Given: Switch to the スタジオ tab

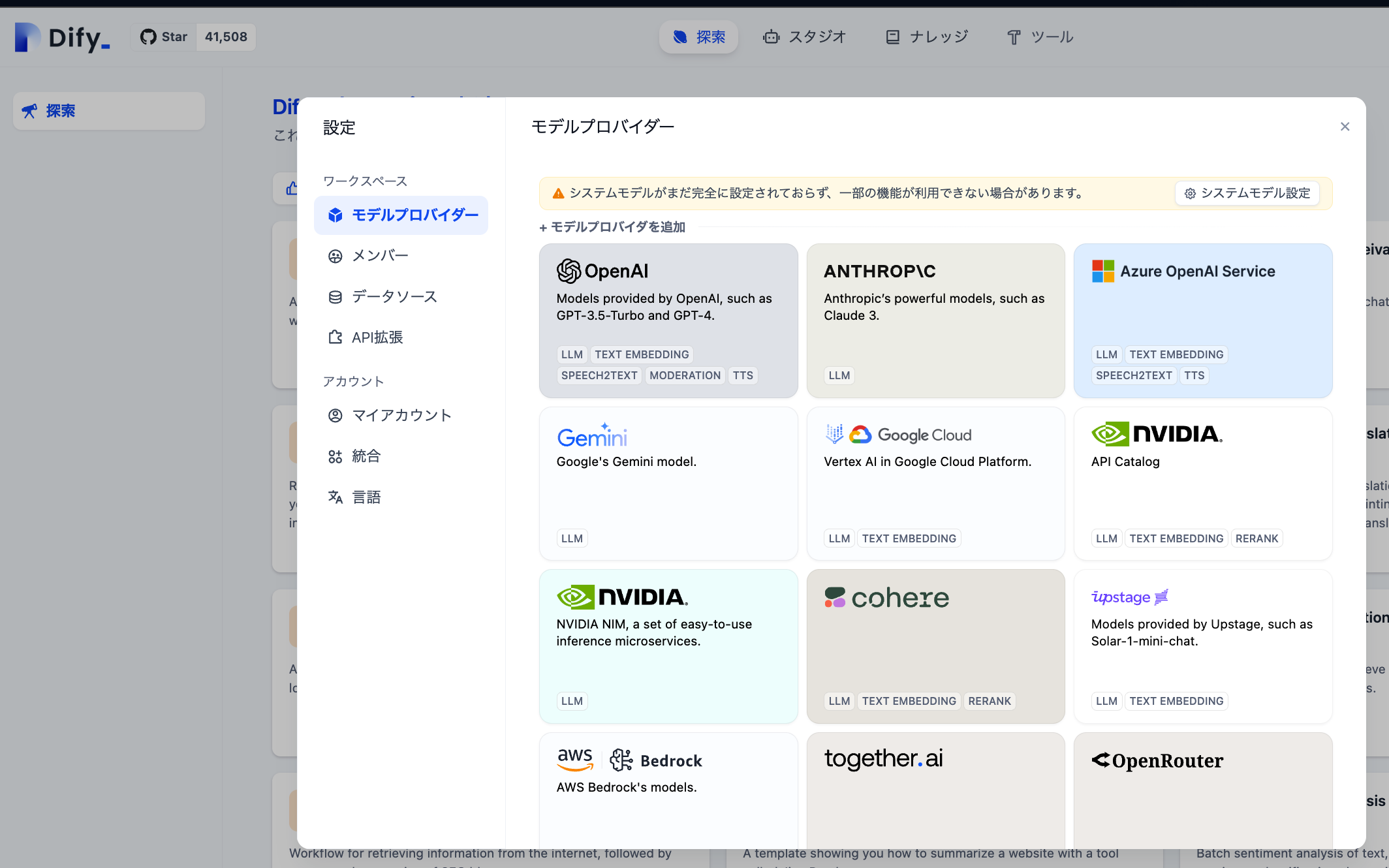Looking at the screenshot, I should [x=804, y=37].
